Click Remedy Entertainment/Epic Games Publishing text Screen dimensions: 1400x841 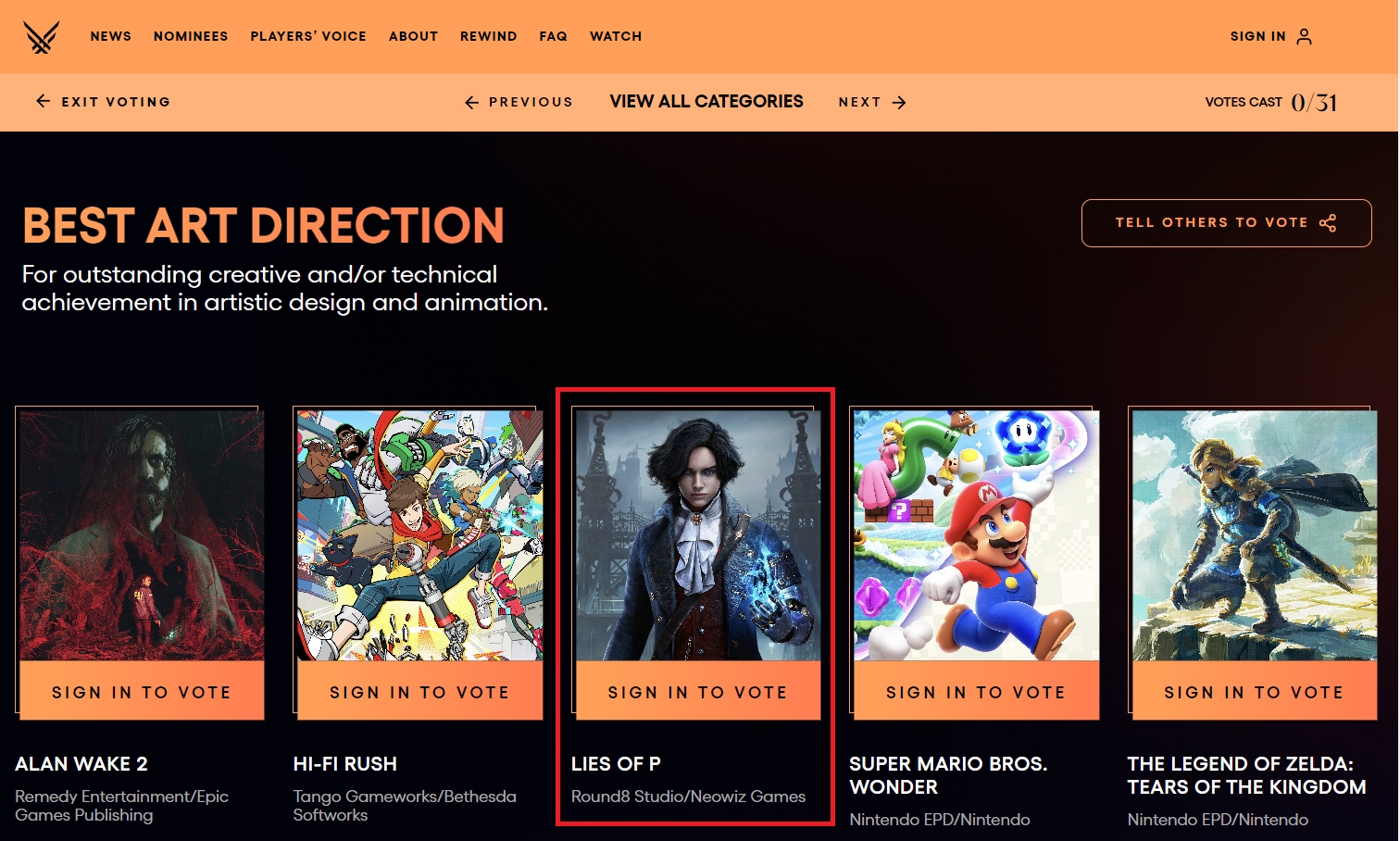[x=121, y=806]
